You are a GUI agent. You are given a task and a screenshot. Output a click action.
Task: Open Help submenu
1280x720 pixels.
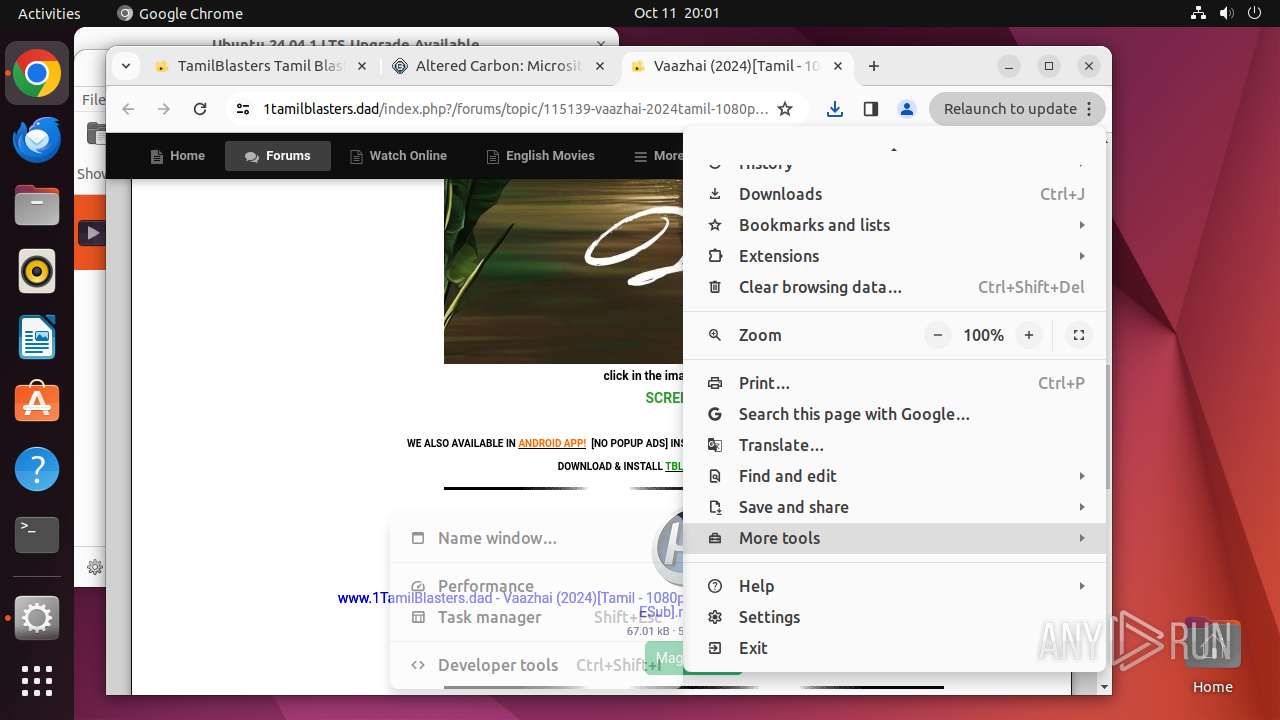click(895, 586)
